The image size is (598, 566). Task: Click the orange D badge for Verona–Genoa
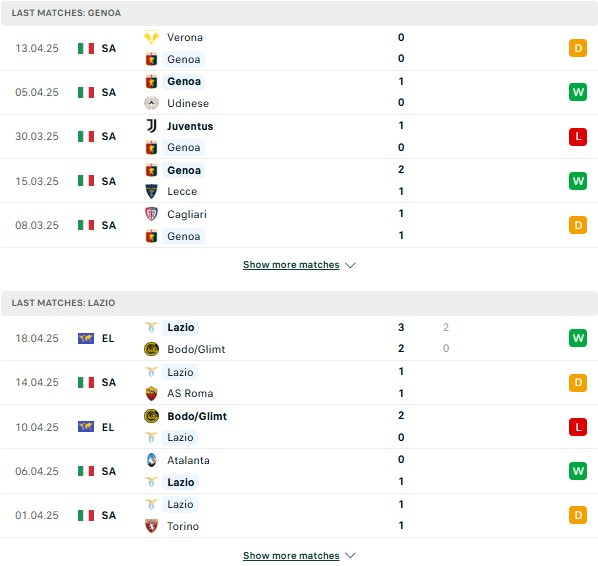click(x=578, y=48)
